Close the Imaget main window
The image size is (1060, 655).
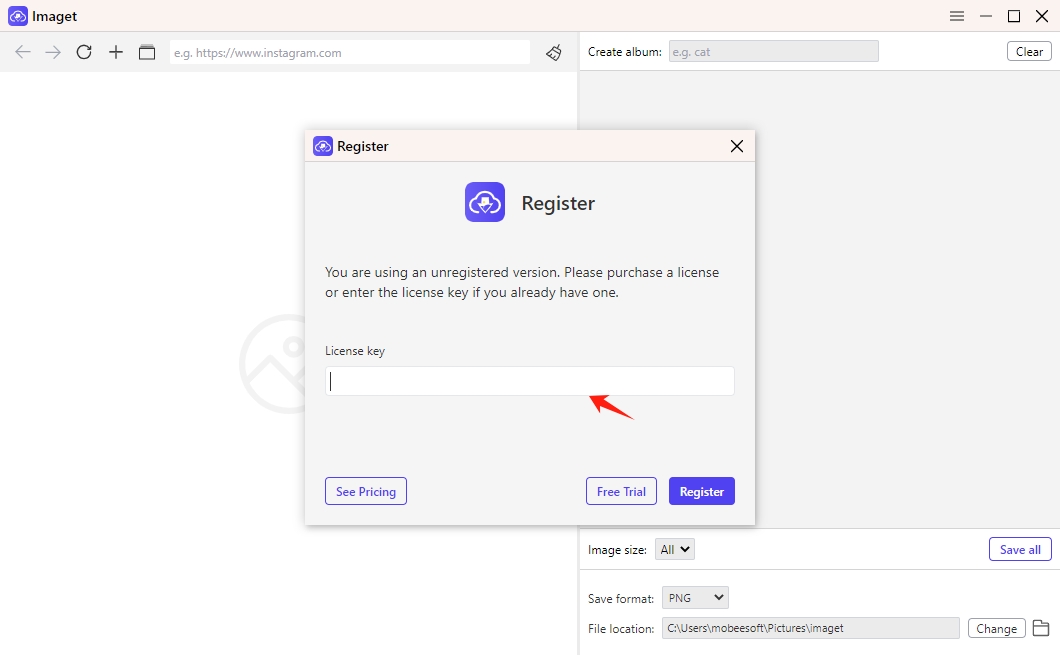[1042, 16]
